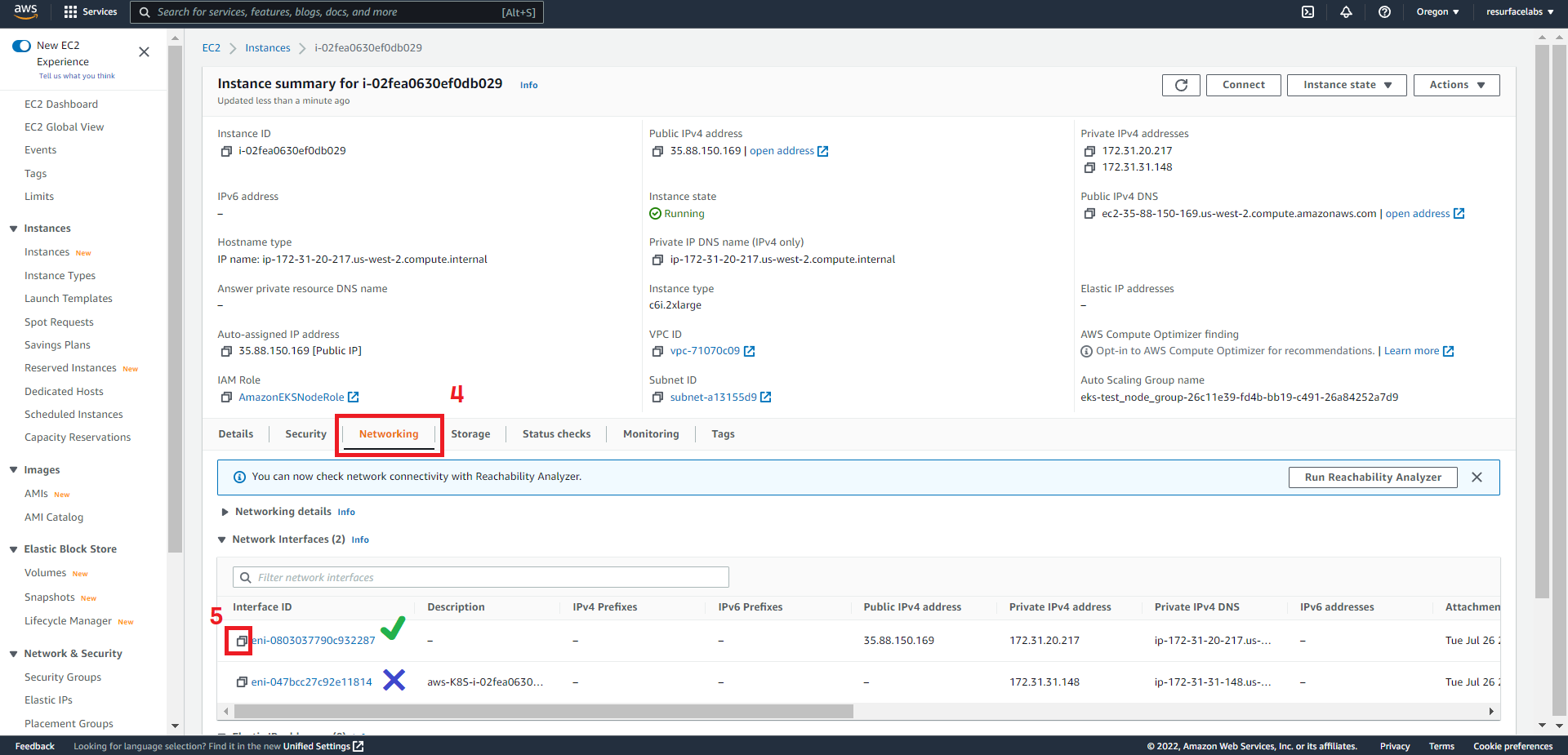This screenshot has width=1568, height=755.
Task: Click the Connect button
Action: coord(1243,85)
